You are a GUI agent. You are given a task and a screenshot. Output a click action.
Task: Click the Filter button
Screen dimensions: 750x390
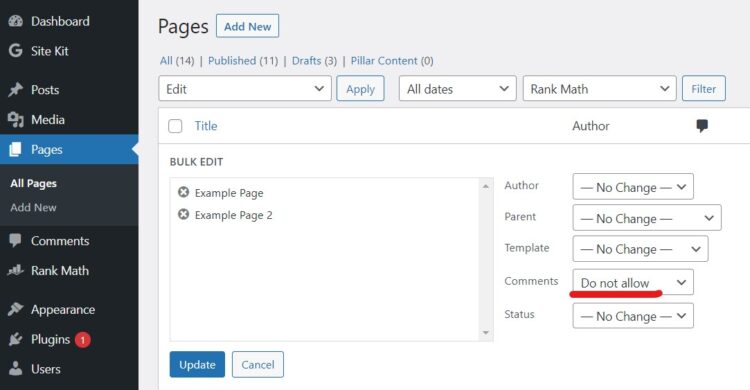click(x=704, y=89)
